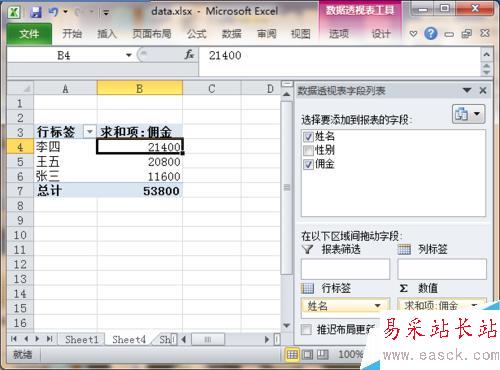Switch to the 页面布局 ribbon tab

152,34
